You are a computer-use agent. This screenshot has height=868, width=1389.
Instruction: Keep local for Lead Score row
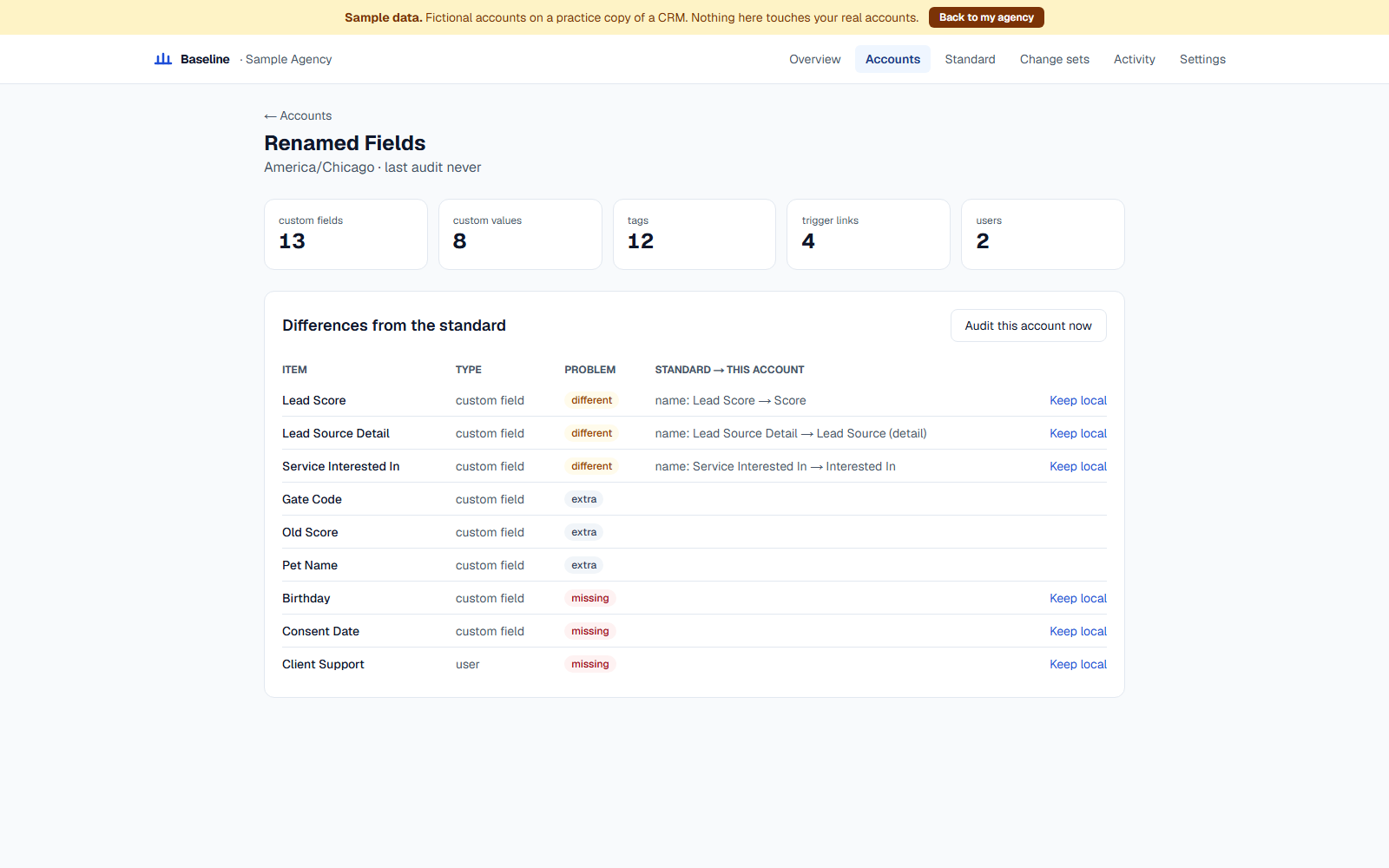pos(1077,400)
